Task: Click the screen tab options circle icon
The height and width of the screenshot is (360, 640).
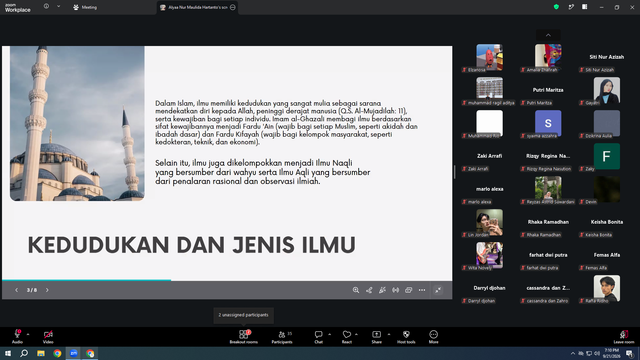Action: pyautogui.click(x=233, y=7)
